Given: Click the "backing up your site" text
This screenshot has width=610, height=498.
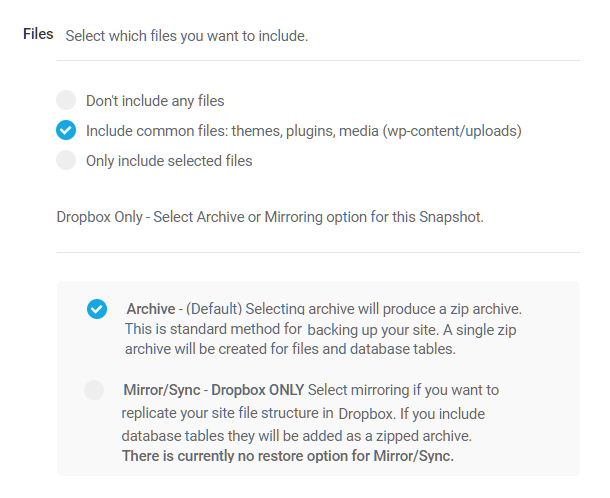Looking at the screenshot, I should [x=370, y=329].
